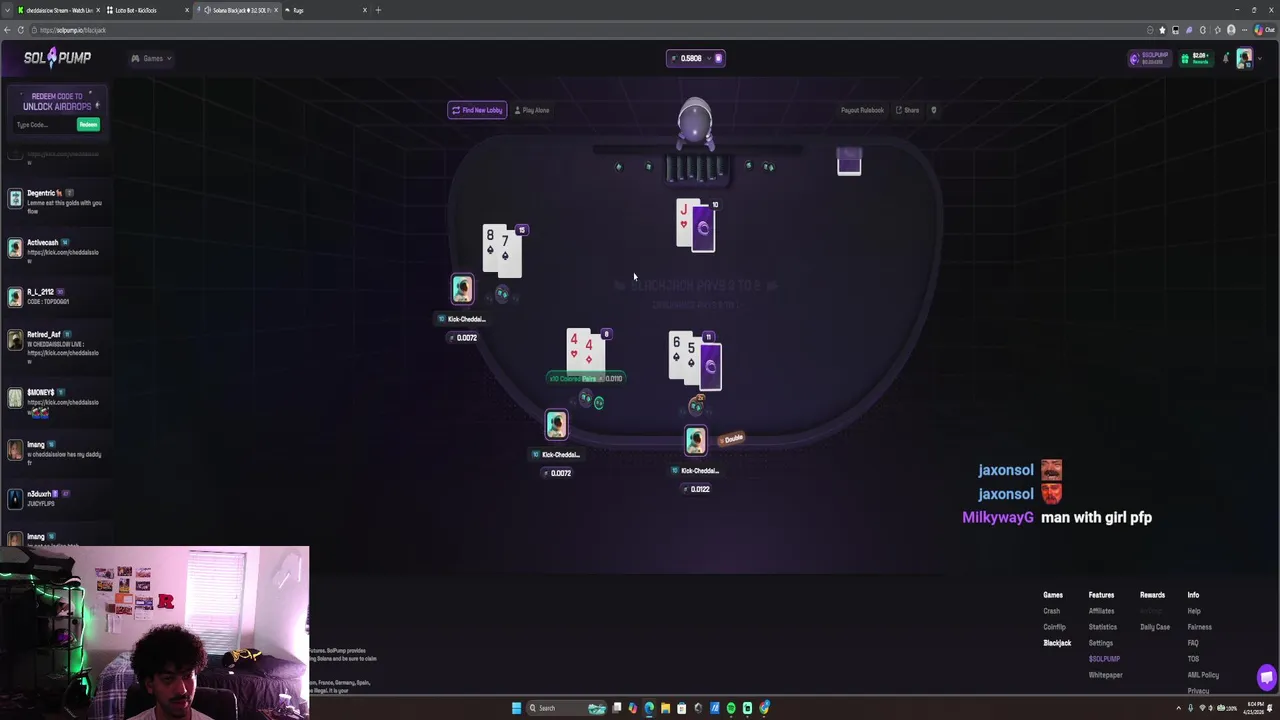The image size is (1280, 720).
Task: Open the Whitepaper link
Action: [x=1105, y=675]
